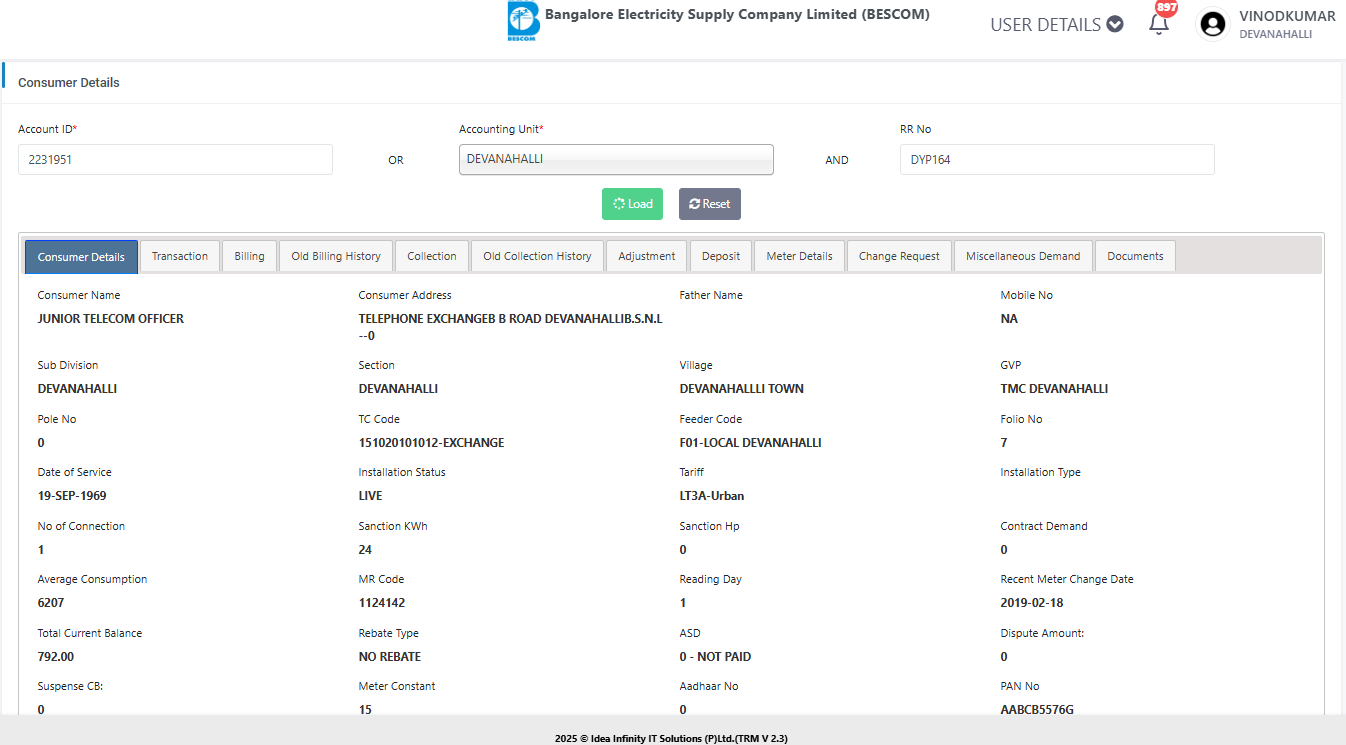Switch to the Adjustment tab
Viewport: 1346px width, 745px height.
pos(647,256)
